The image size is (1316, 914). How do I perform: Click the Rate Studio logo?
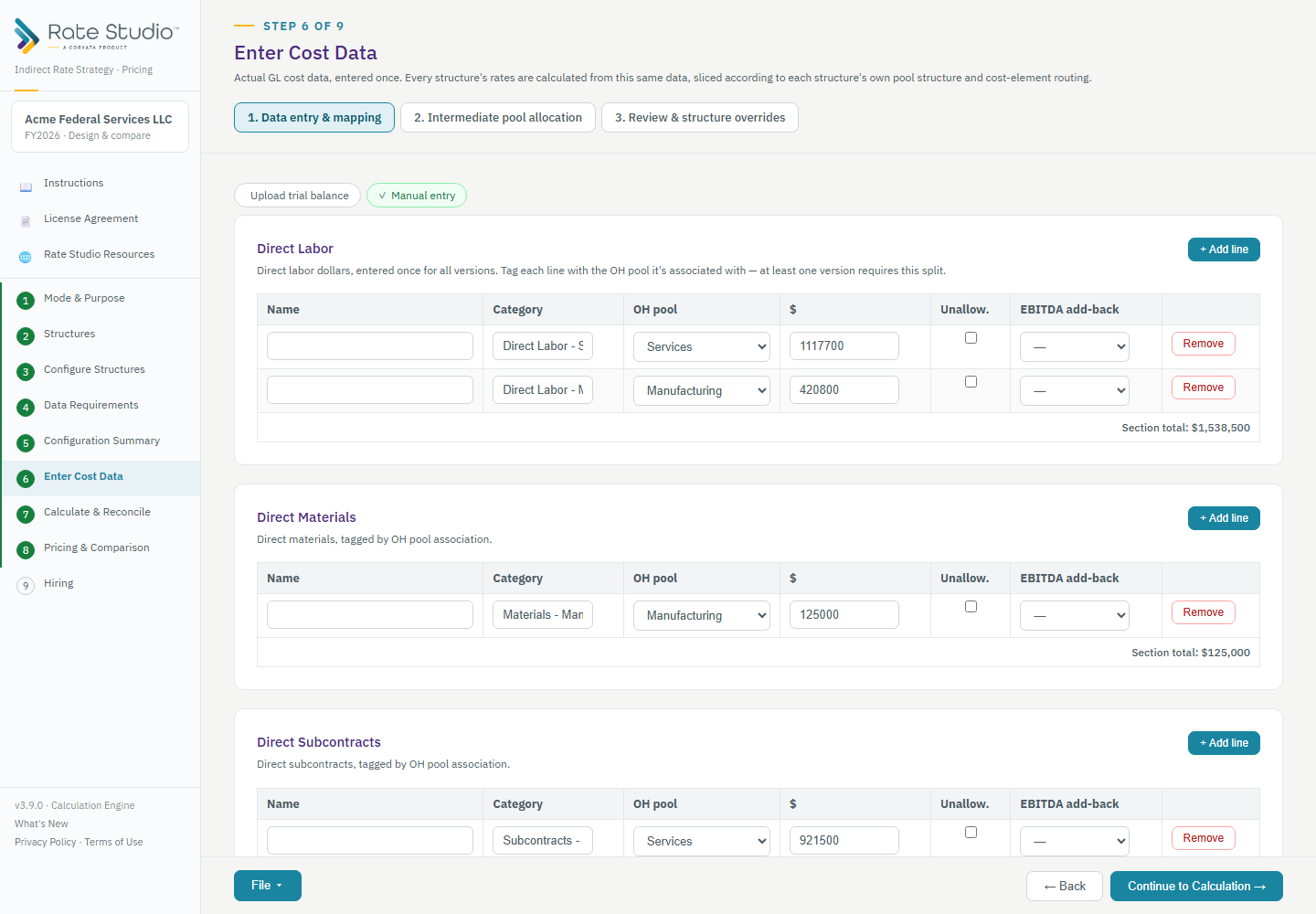[96, 36]
